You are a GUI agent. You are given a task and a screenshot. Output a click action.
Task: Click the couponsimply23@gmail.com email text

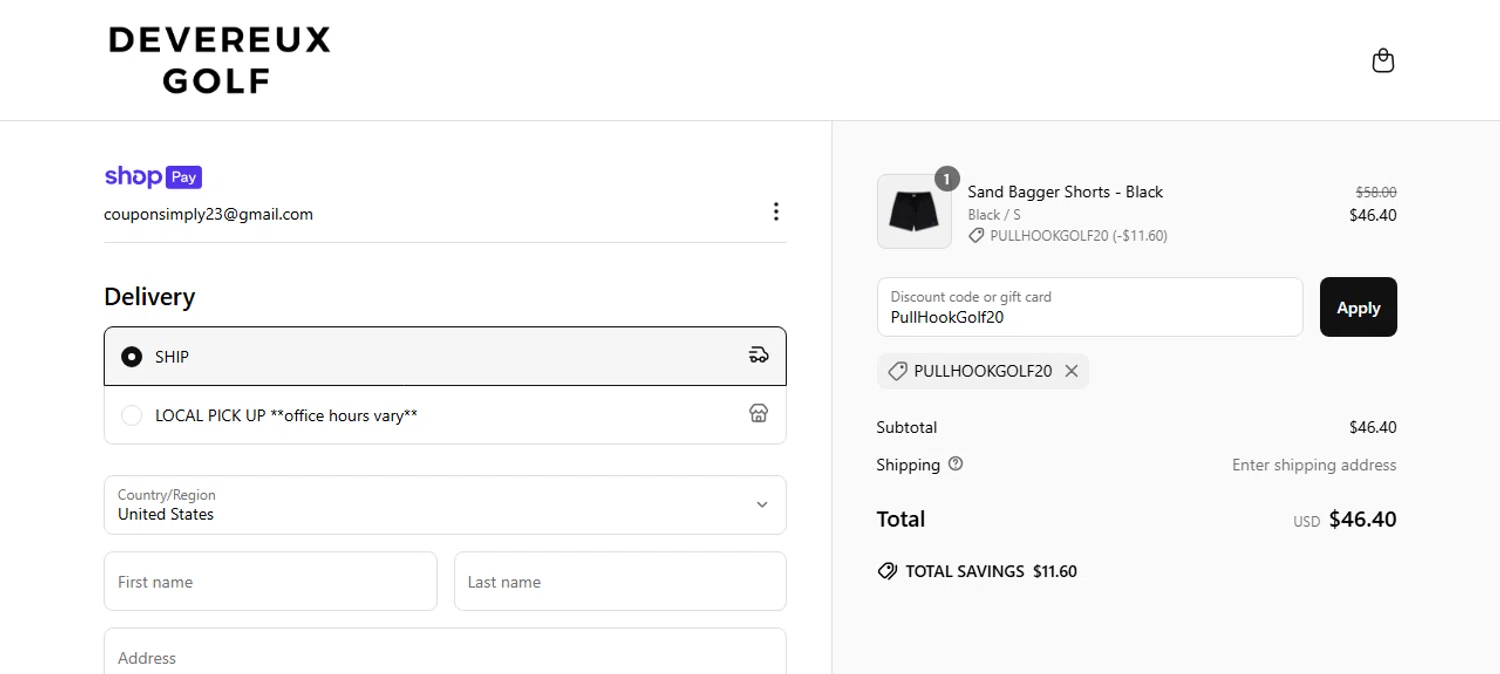coord(208,214)
